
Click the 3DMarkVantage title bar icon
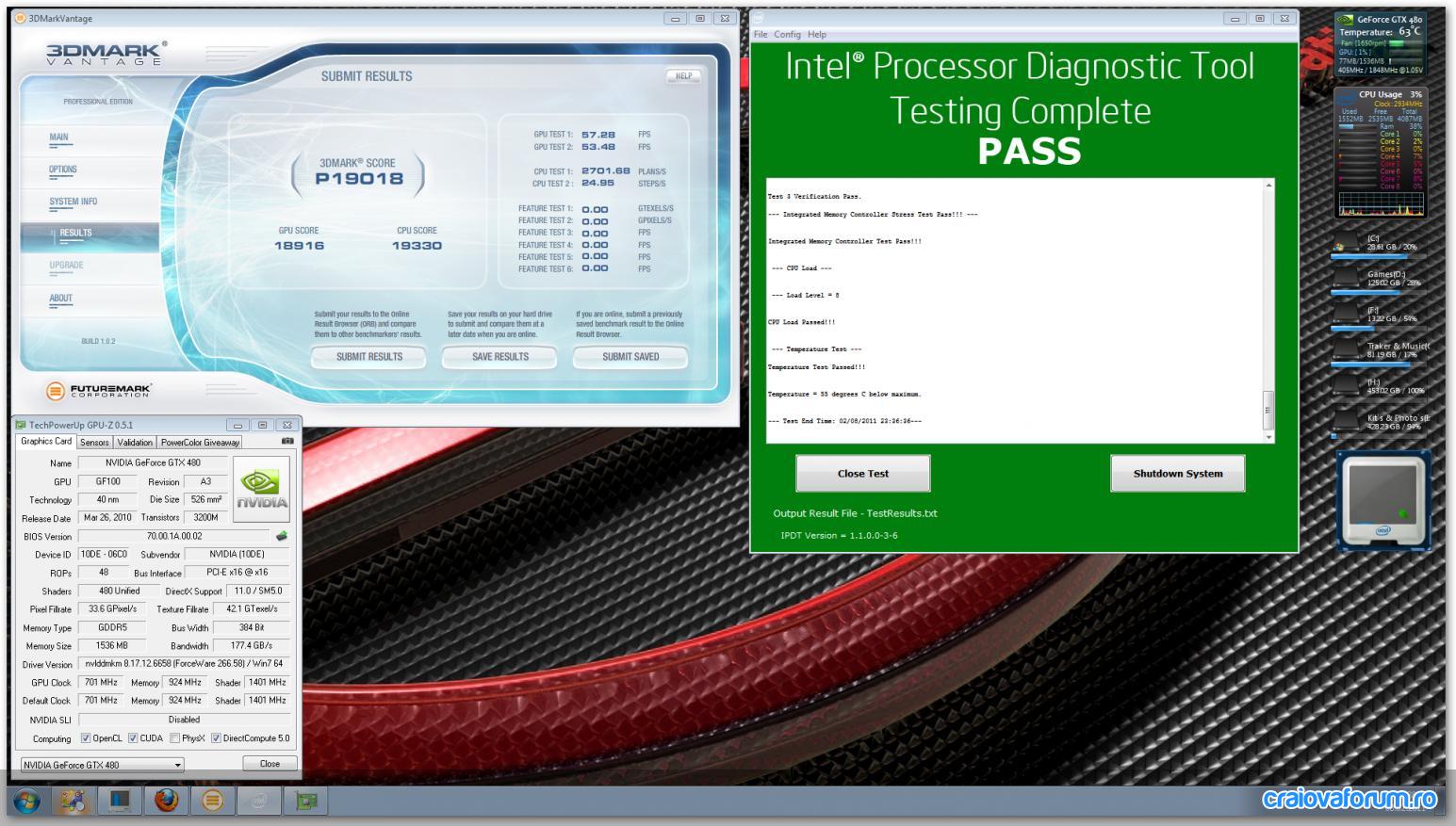click(20, 18)
